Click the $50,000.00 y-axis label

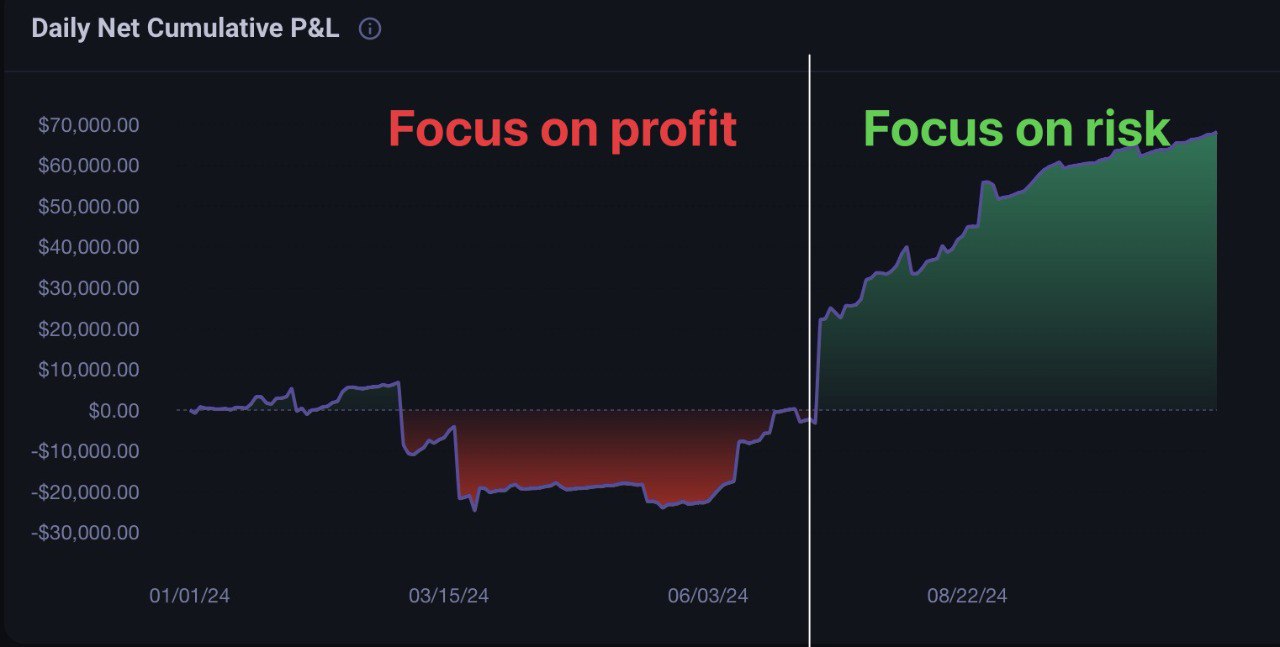click(88, 207)
